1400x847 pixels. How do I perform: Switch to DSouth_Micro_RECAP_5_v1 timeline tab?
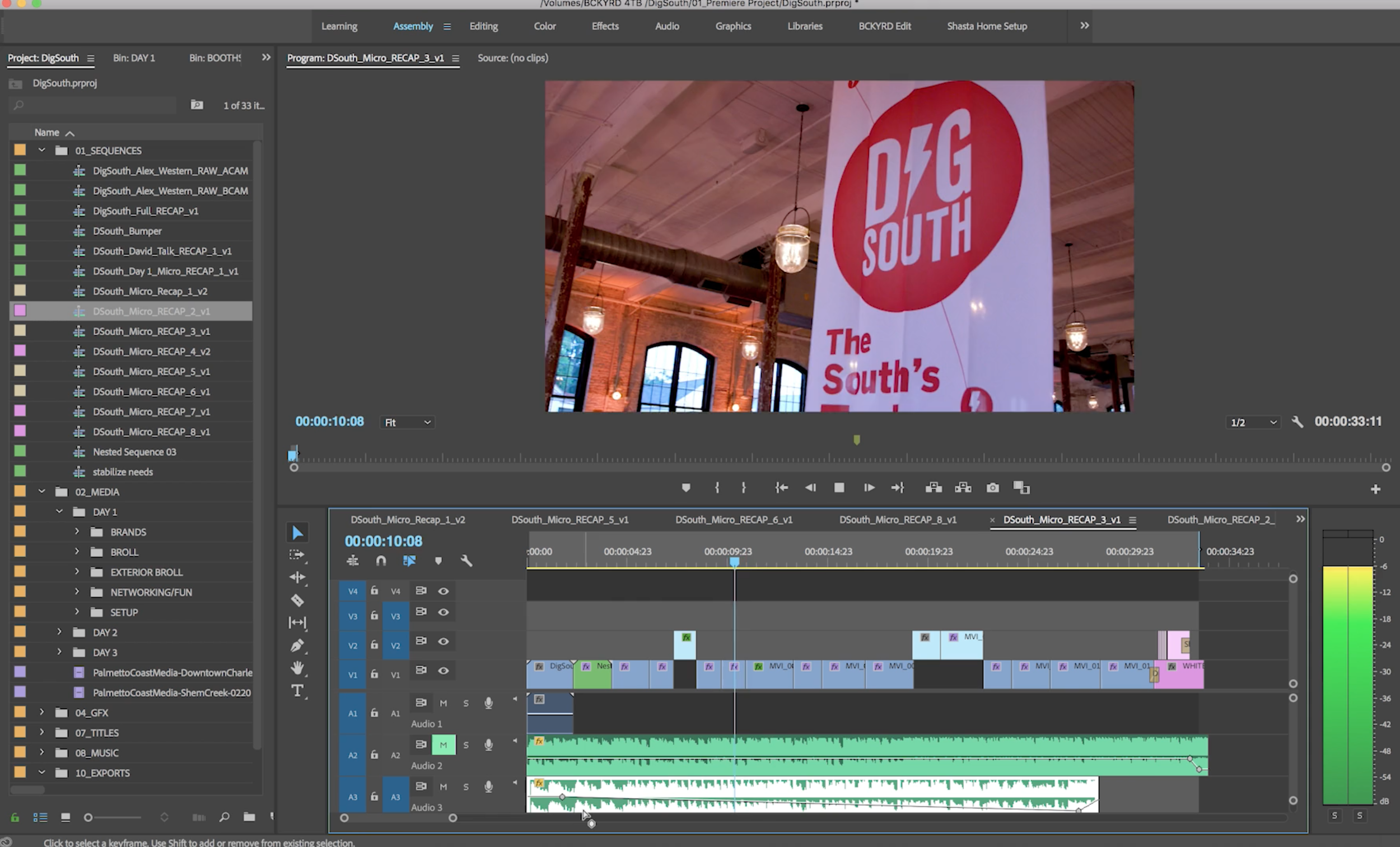570,520
